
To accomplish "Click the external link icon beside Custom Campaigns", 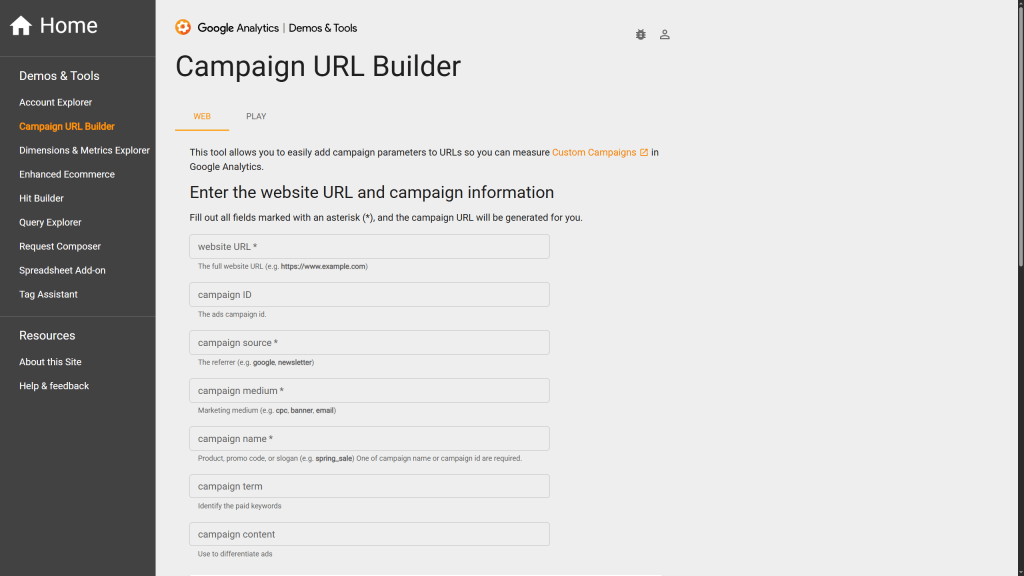I will (644, 153).
